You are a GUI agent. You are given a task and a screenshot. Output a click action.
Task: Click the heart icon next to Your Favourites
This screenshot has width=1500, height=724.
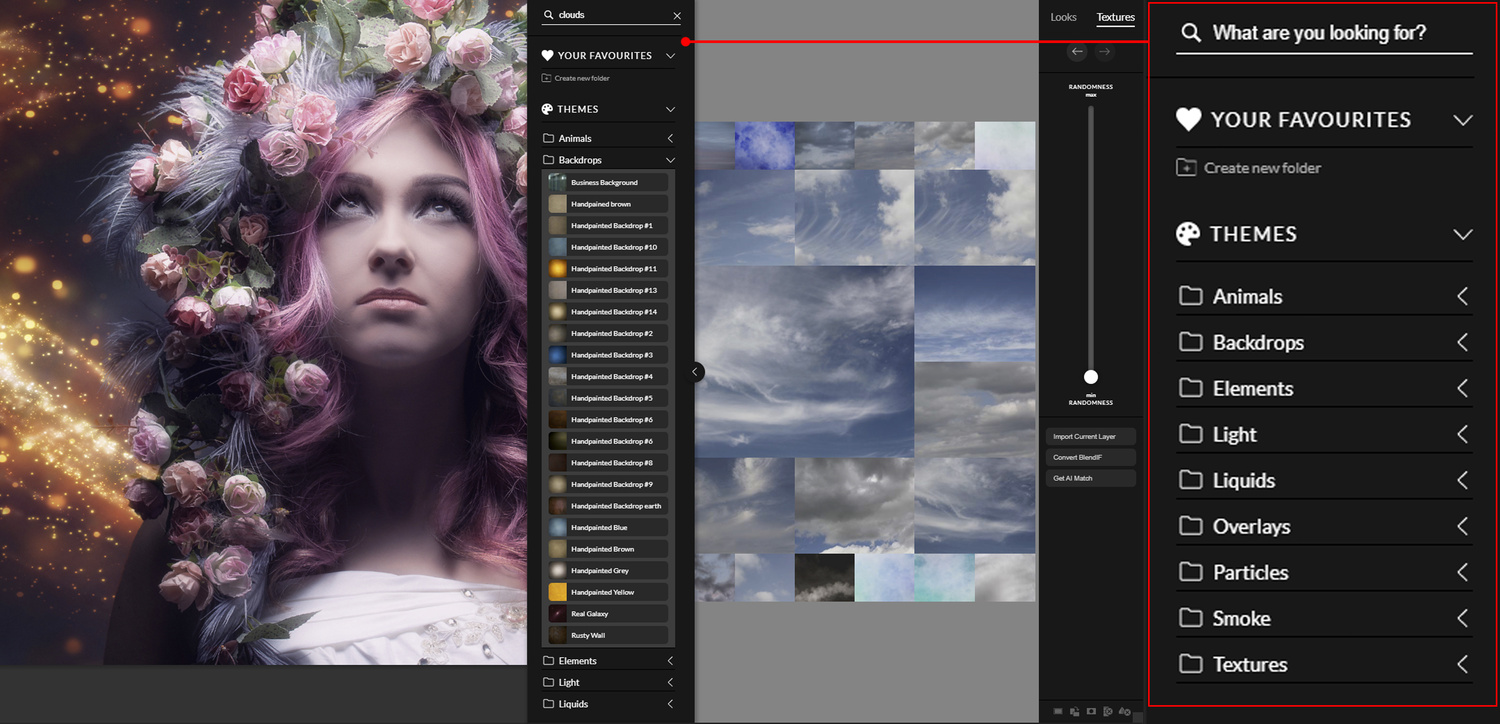point(547,56)
